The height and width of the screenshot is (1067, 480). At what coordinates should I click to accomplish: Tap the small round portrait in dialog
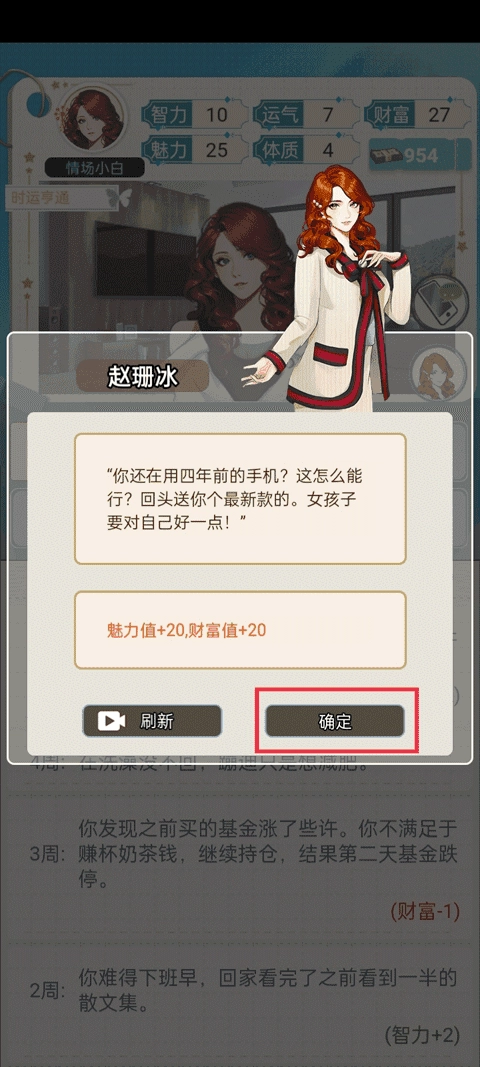pyautogui.click(x=438, y=374)
